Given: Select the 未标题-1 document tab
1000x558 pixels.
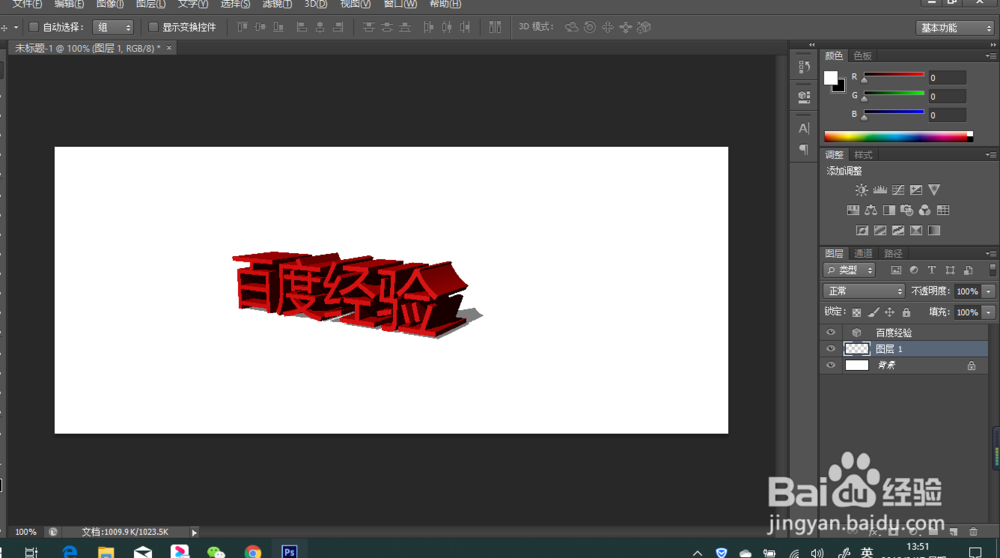Looking at the screenshot, I should click(87, 48).
